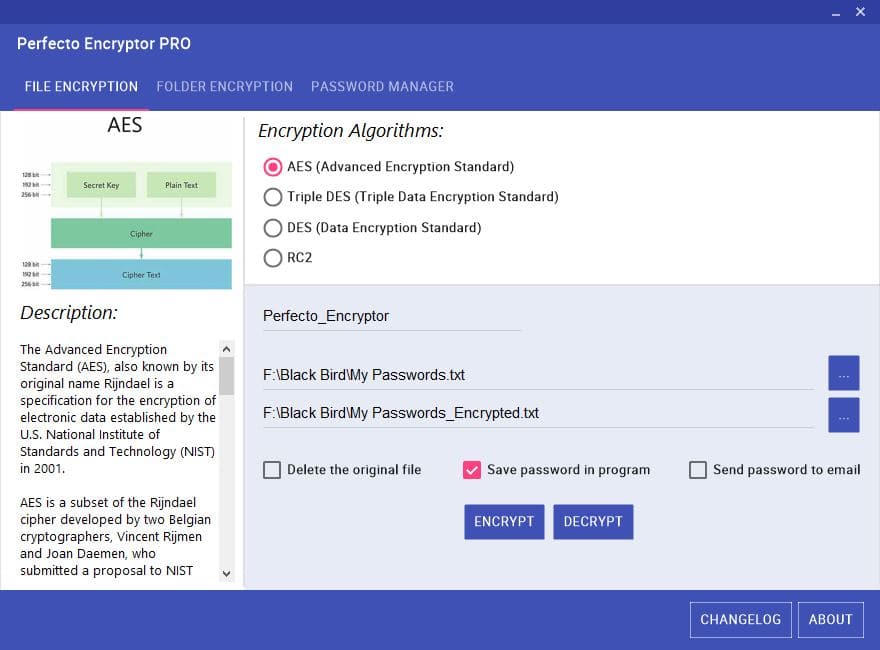
Task: Click the browse button for encrypted output path
Action: point(843,415)
